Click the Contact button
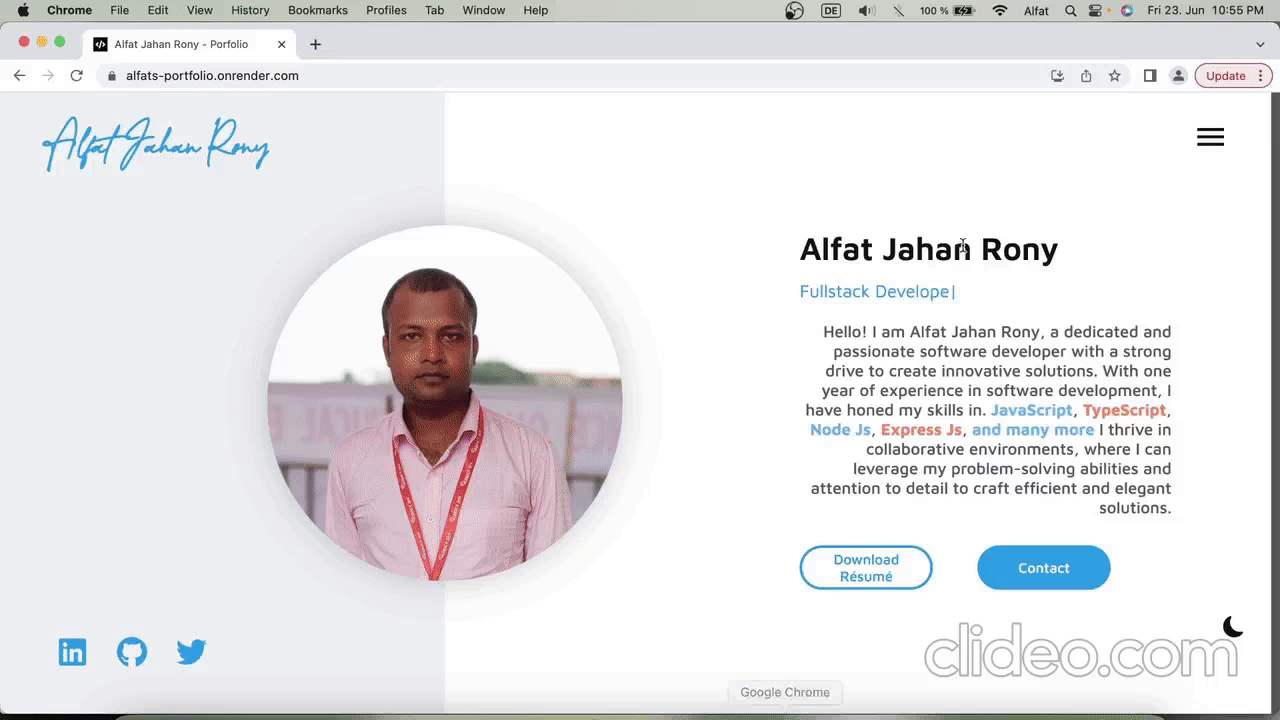 pyautogui.click(x=1043, y=568)
